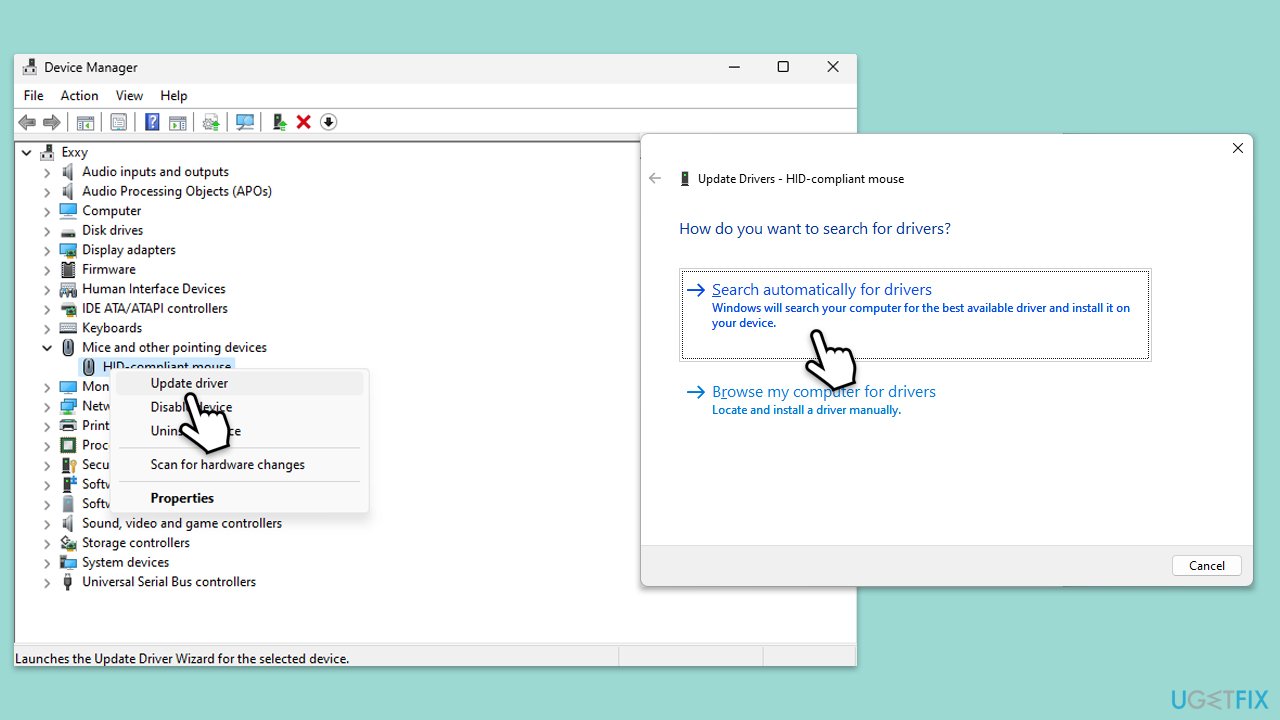Click the Firmware chip icon in tree
1280x720 pixels.
coord(68,269)
